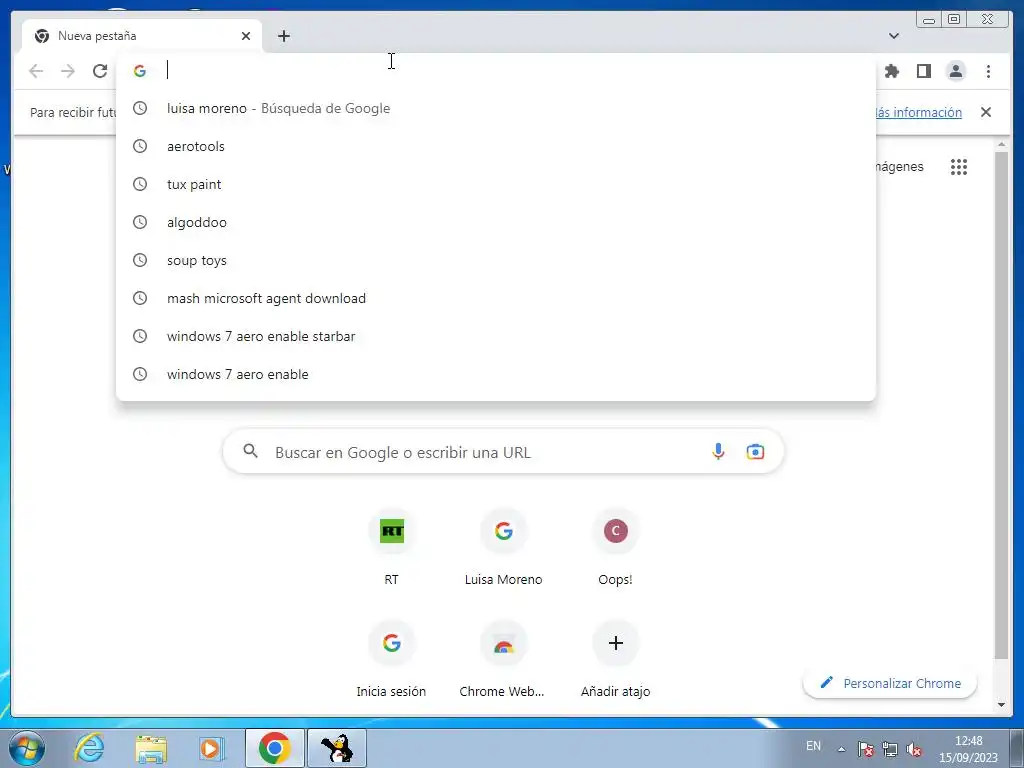This screenshot has width=1024, height=768.
Task: Open the Más información link
Action: click(x=919, y=112)
